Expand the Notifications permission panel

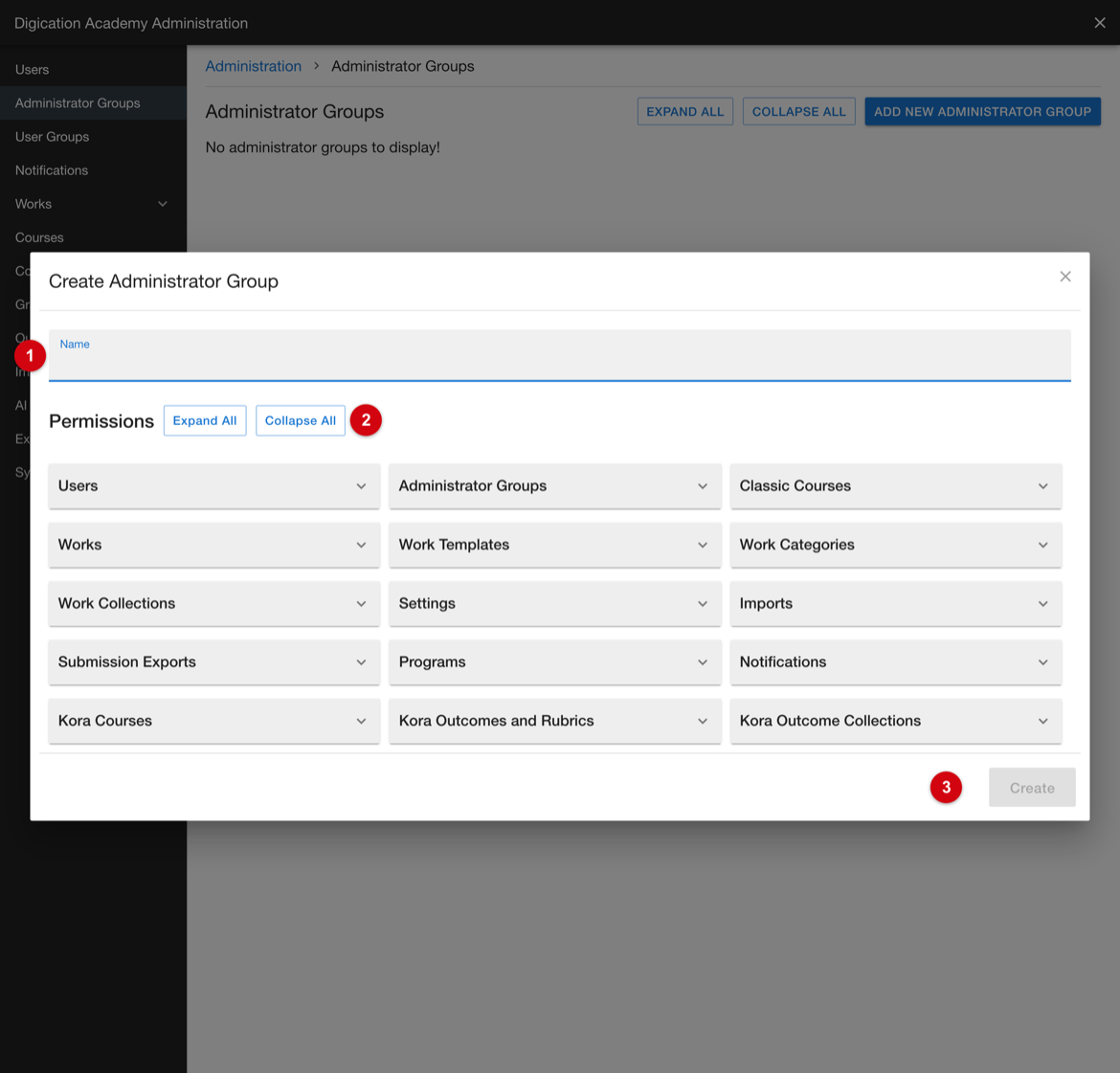pos(895,662)
